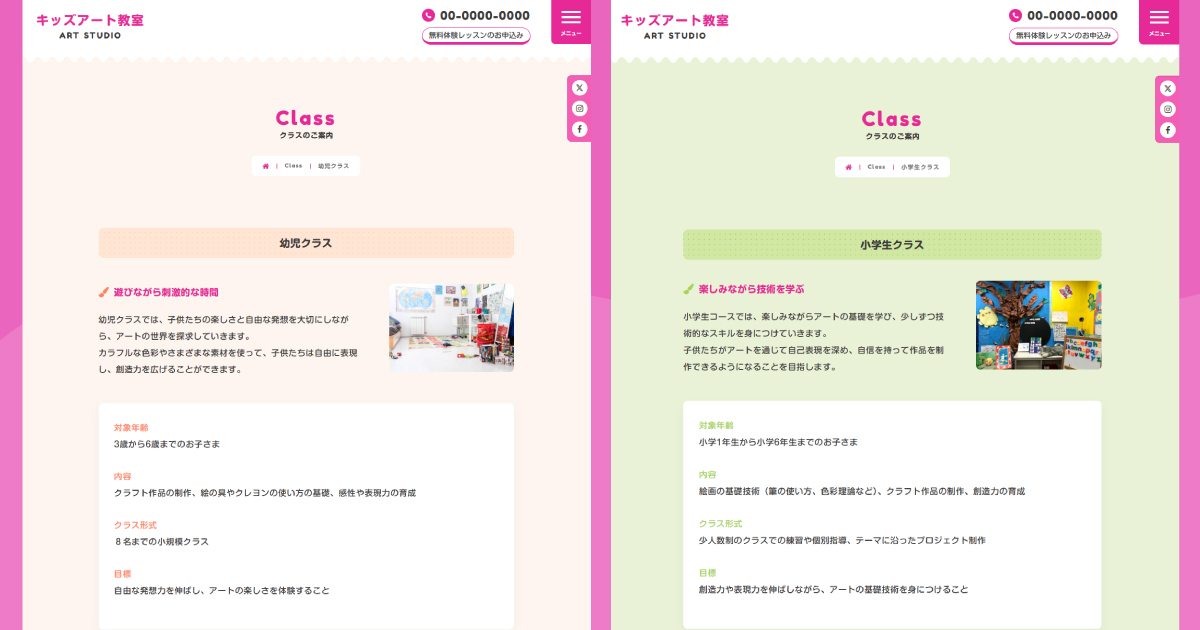Open the classroom photo in the 幼児クラス section
Viewport: 1200px width, 630px height.
[451, 328]
